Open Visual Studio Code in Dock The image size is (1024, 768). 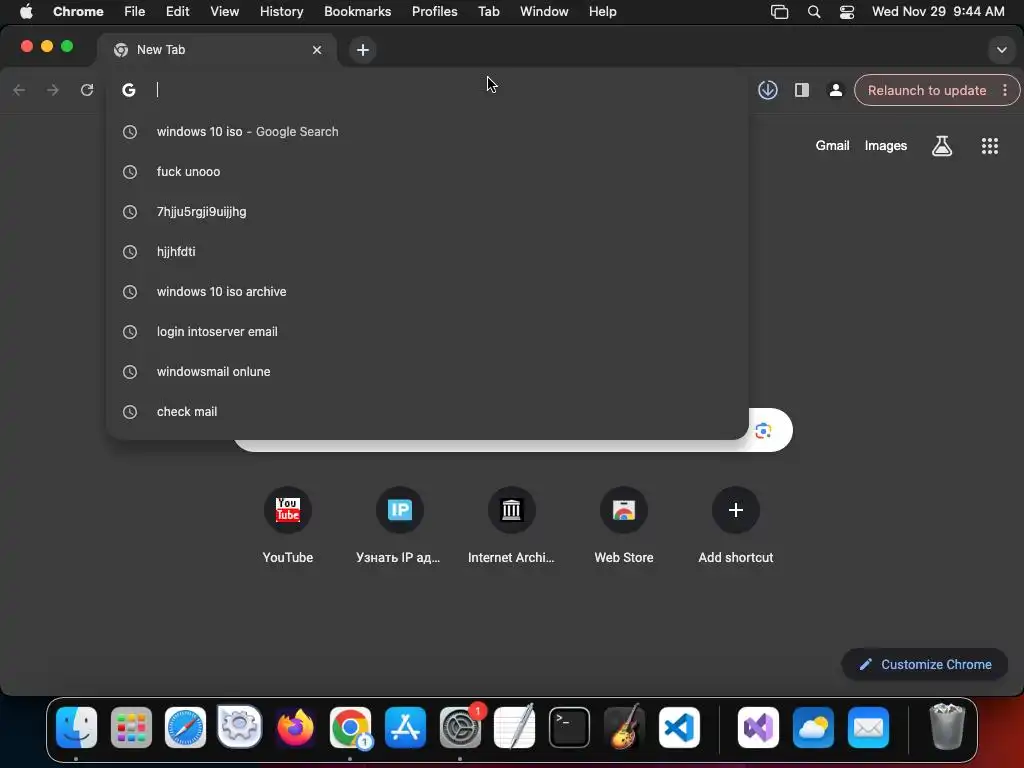(x=679, y=727)
